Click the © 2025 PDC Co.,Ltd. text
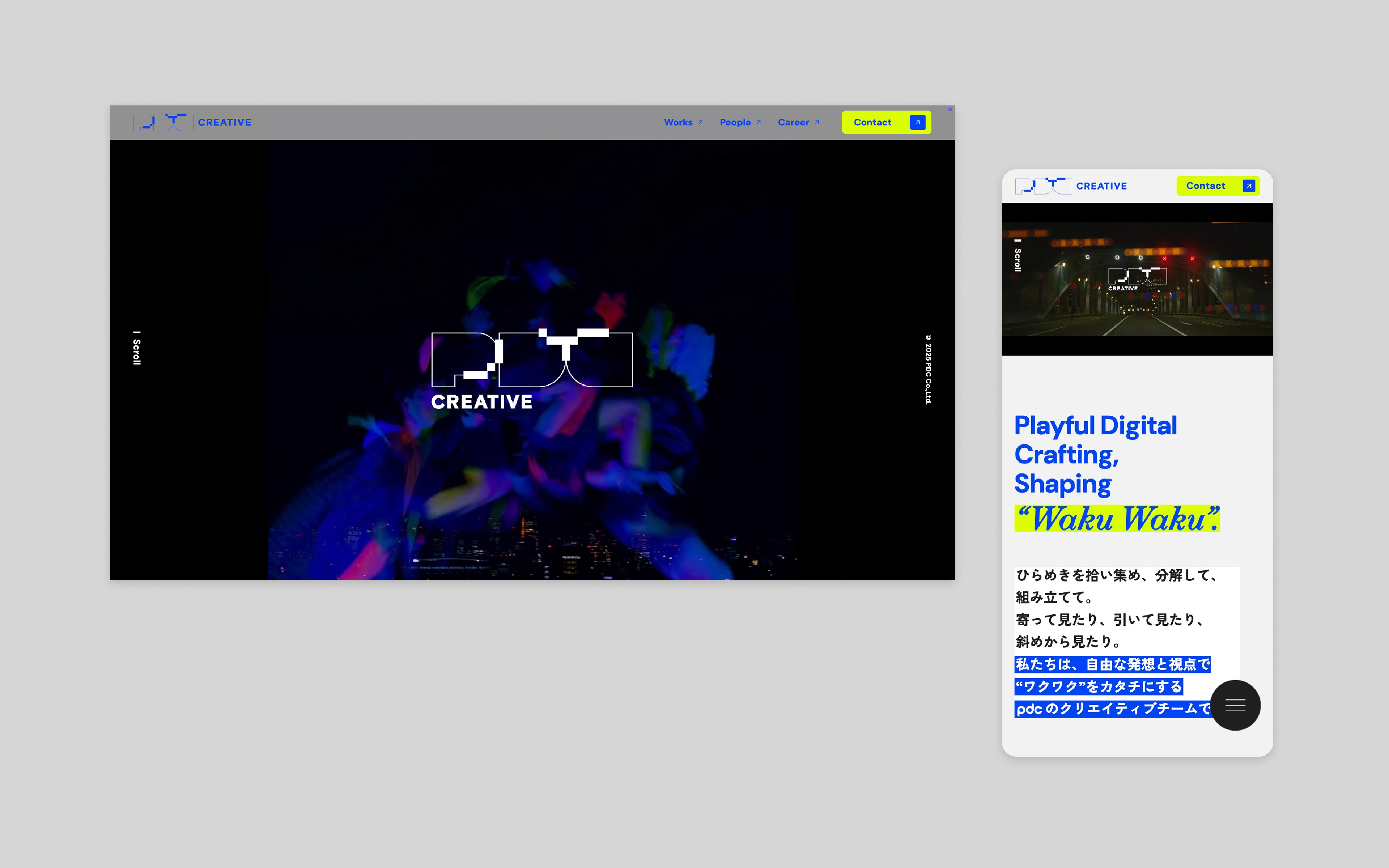 [x=928, y=369]
